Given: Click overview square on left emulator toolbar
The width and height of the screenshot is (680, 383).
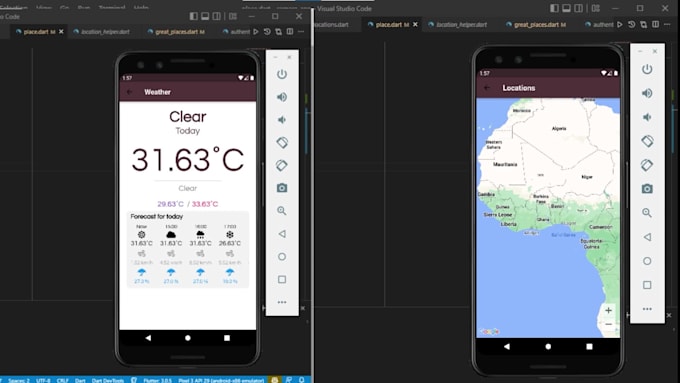Looking at the screenshot, I should tap(282, 279).
